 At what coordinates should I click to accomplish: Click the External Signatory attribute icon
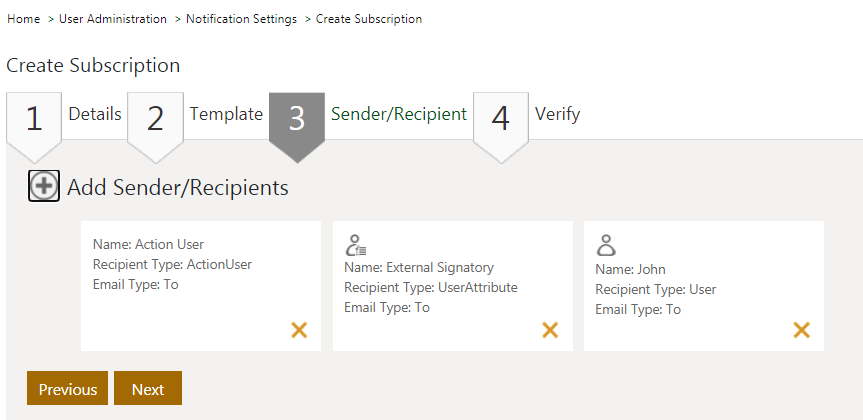click(355, 246)
